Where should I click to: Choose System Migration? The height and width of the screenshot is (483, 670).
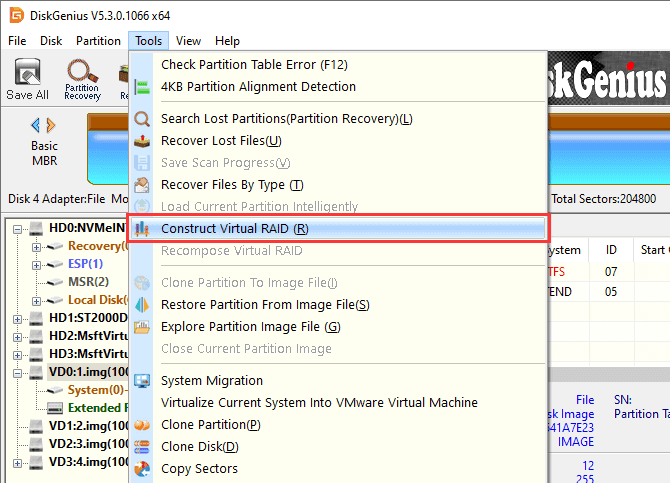point(338,380)
